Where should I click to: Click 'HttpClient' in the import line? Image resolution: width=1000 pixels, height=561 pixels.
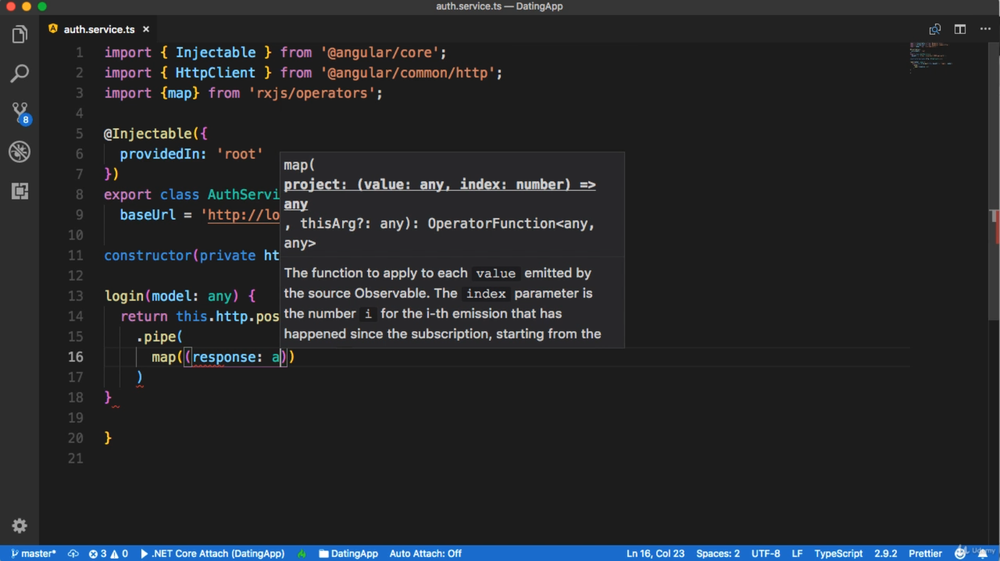(216, 73)
